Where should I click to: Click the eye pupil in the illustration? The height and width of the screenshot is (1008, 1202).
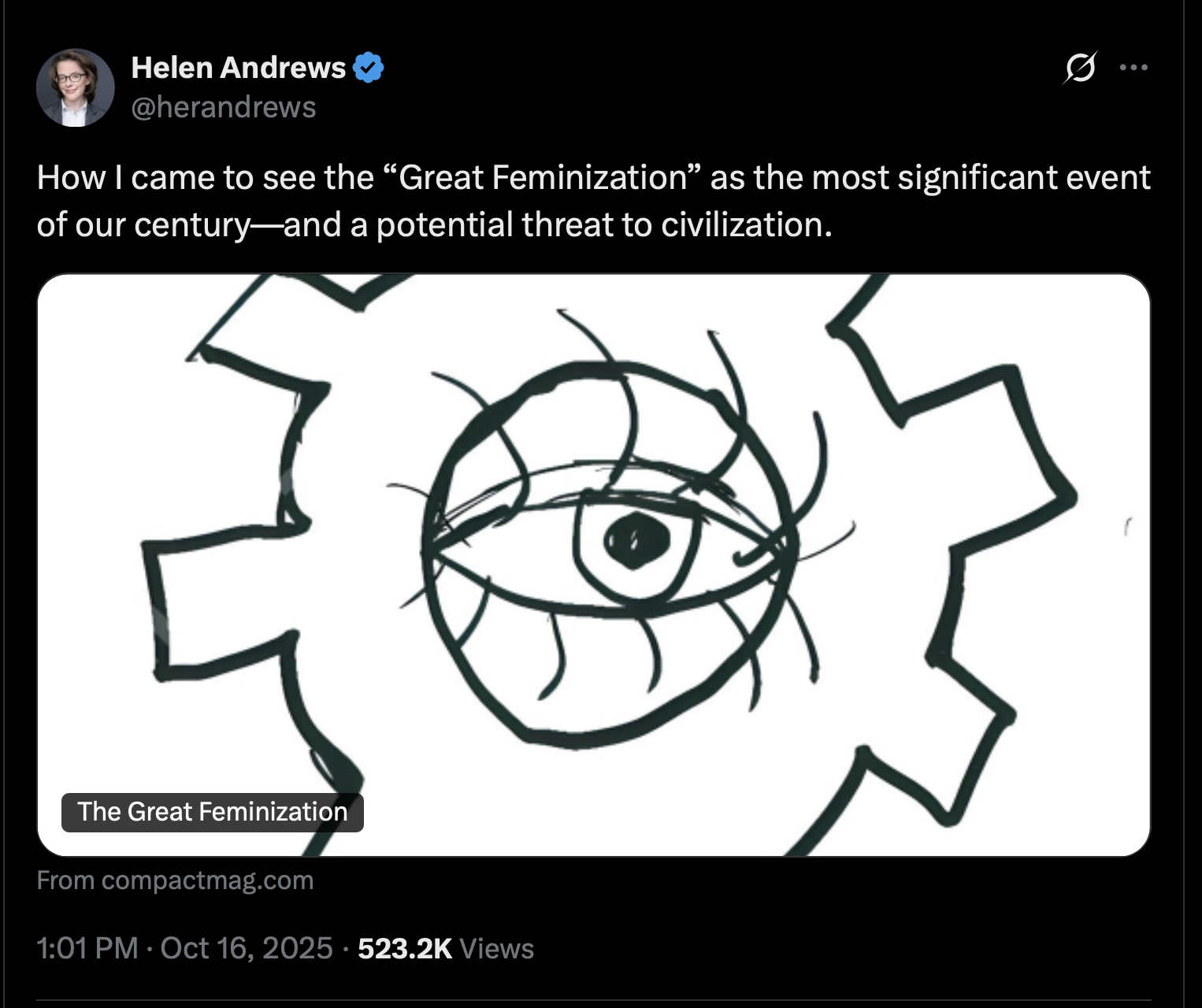pos(636,540)
